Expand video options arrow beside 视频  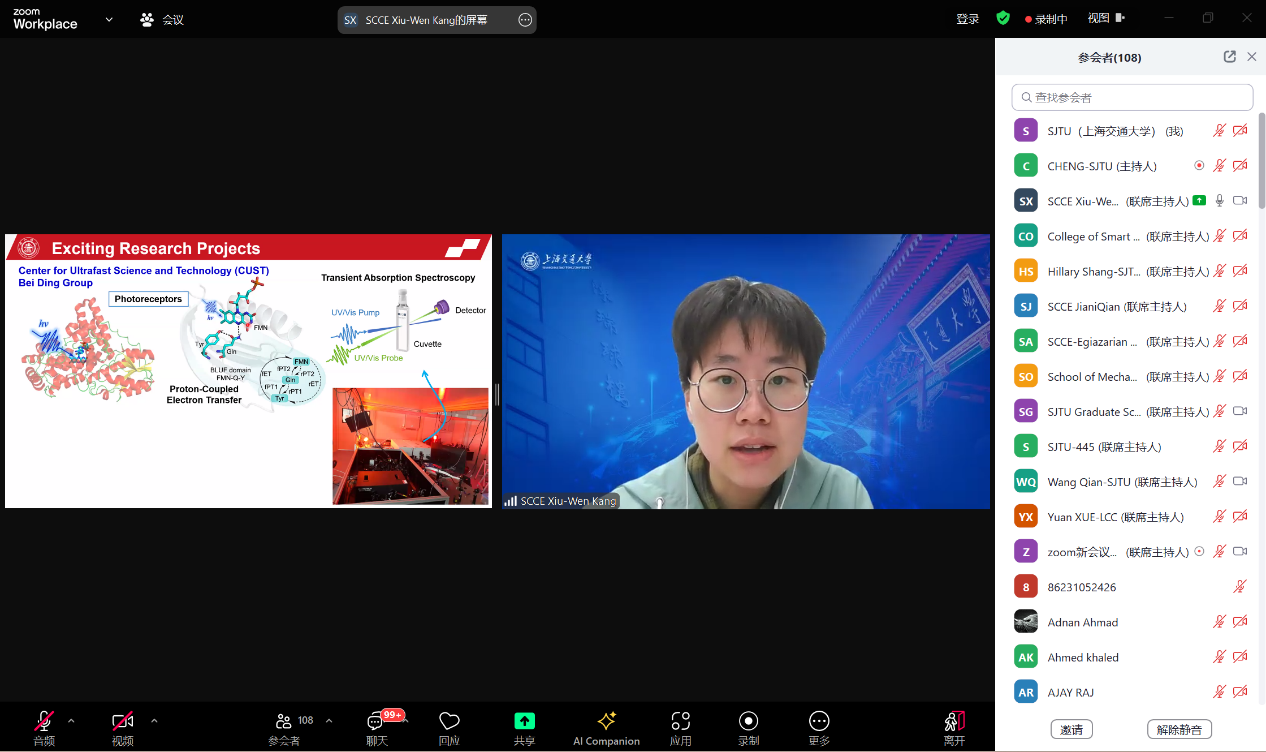pyautogui.click(x=154, y=720)
